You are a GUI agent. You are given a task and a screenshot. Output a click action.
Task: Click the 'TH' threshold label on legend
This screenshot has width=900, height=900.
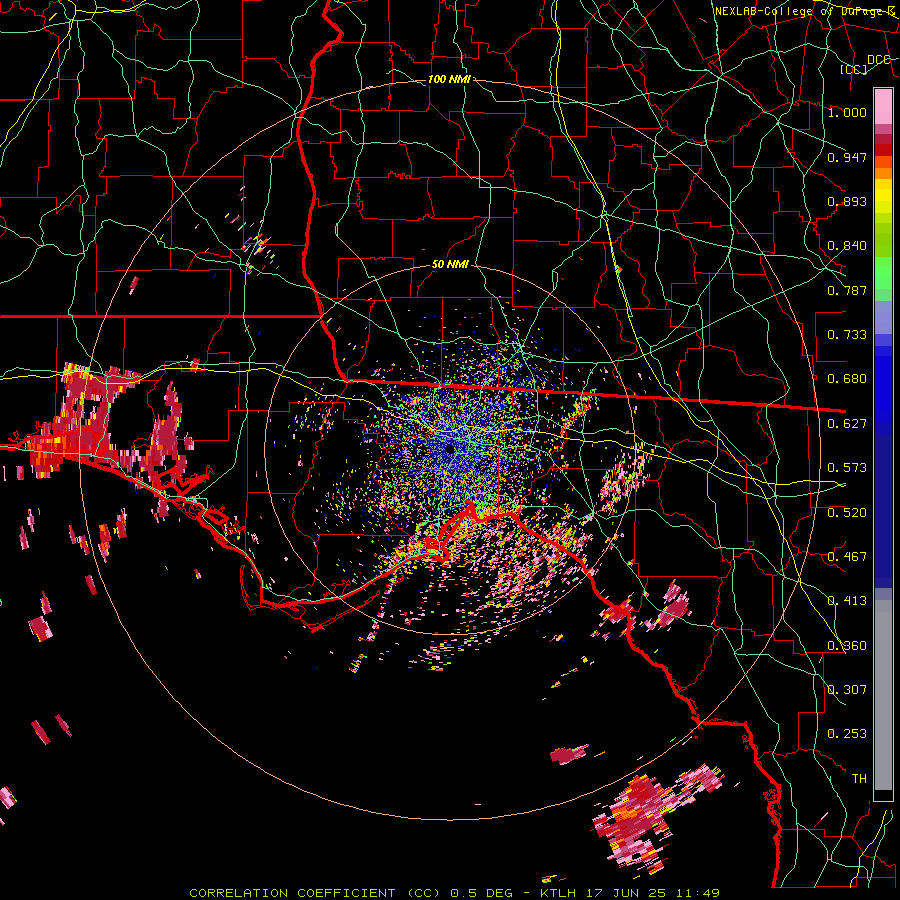coord(859,779)
